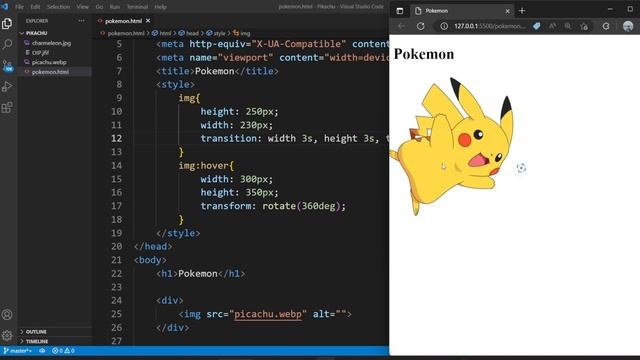Click head in the breadcrumb
Screen dimensions: 640x360
click(x=192, y=33)
